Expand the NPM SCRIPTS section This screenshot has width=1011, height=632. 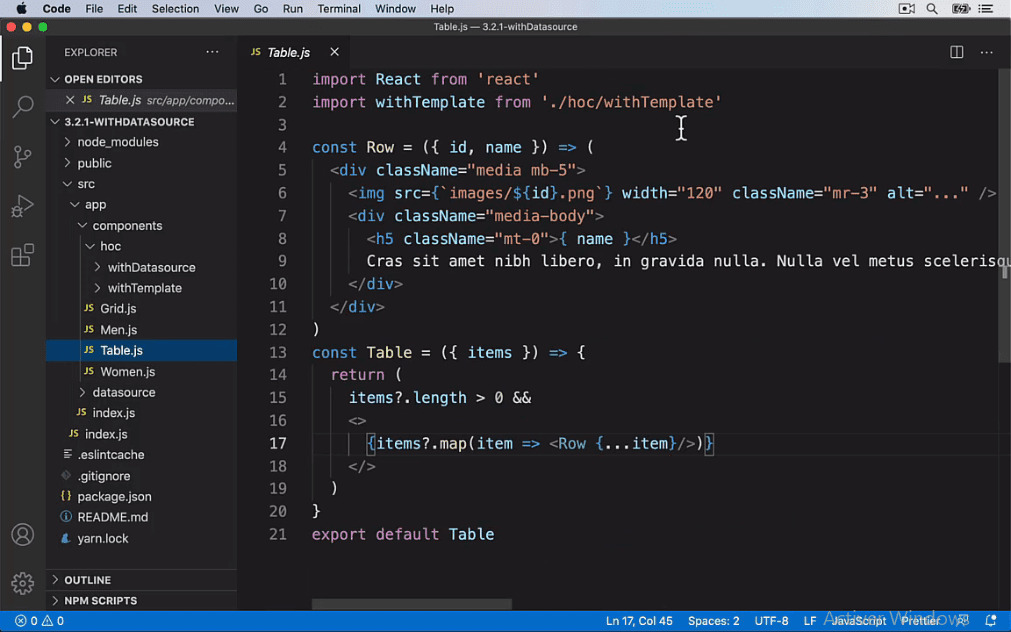point(99,600)
